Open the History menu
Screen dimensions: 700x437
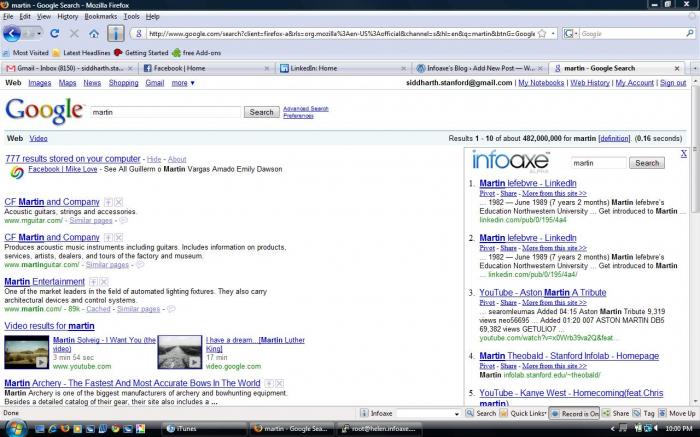(x=67, y=17)
